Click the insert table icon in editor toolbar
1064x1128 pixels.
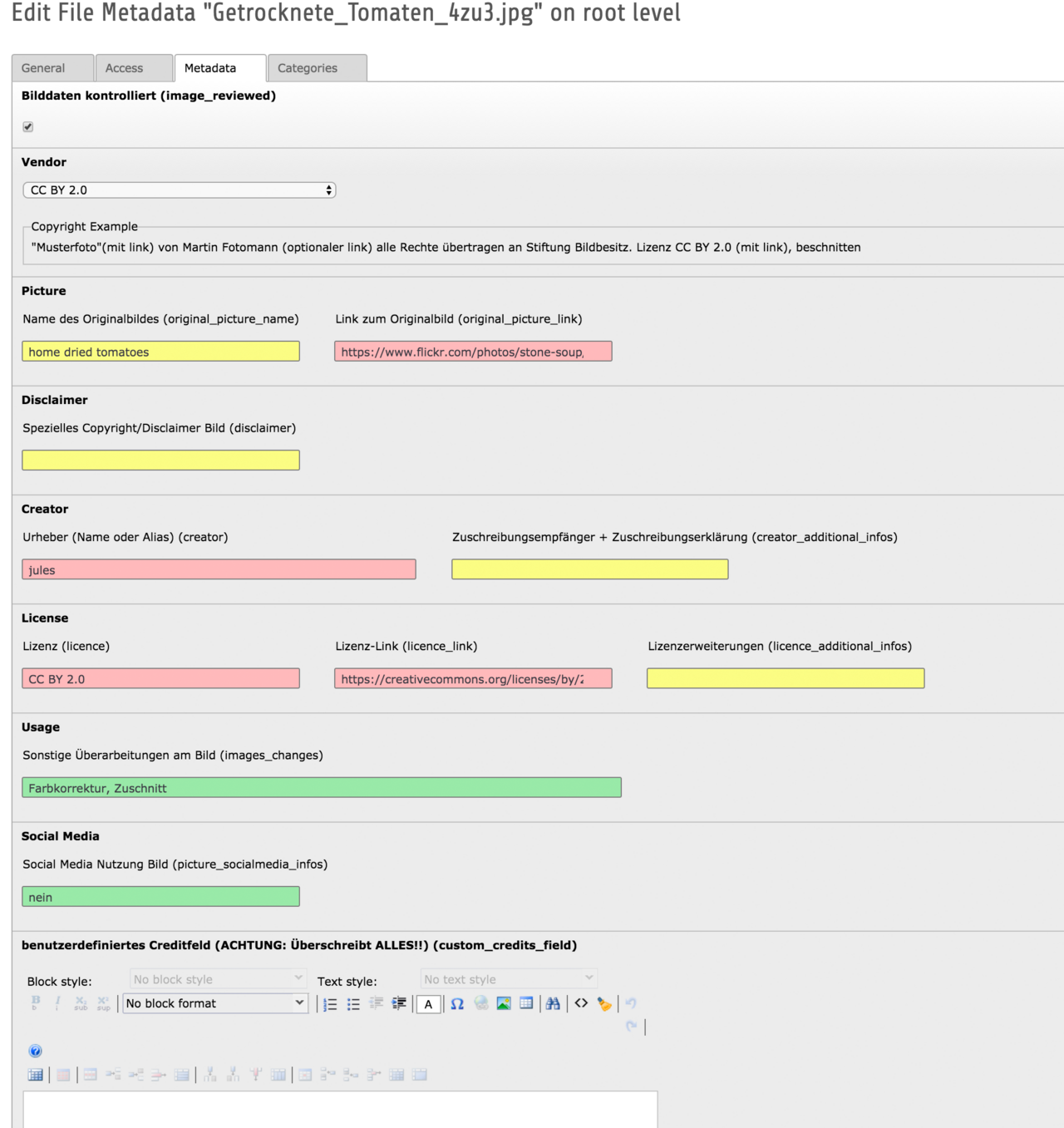[526, 1003]
